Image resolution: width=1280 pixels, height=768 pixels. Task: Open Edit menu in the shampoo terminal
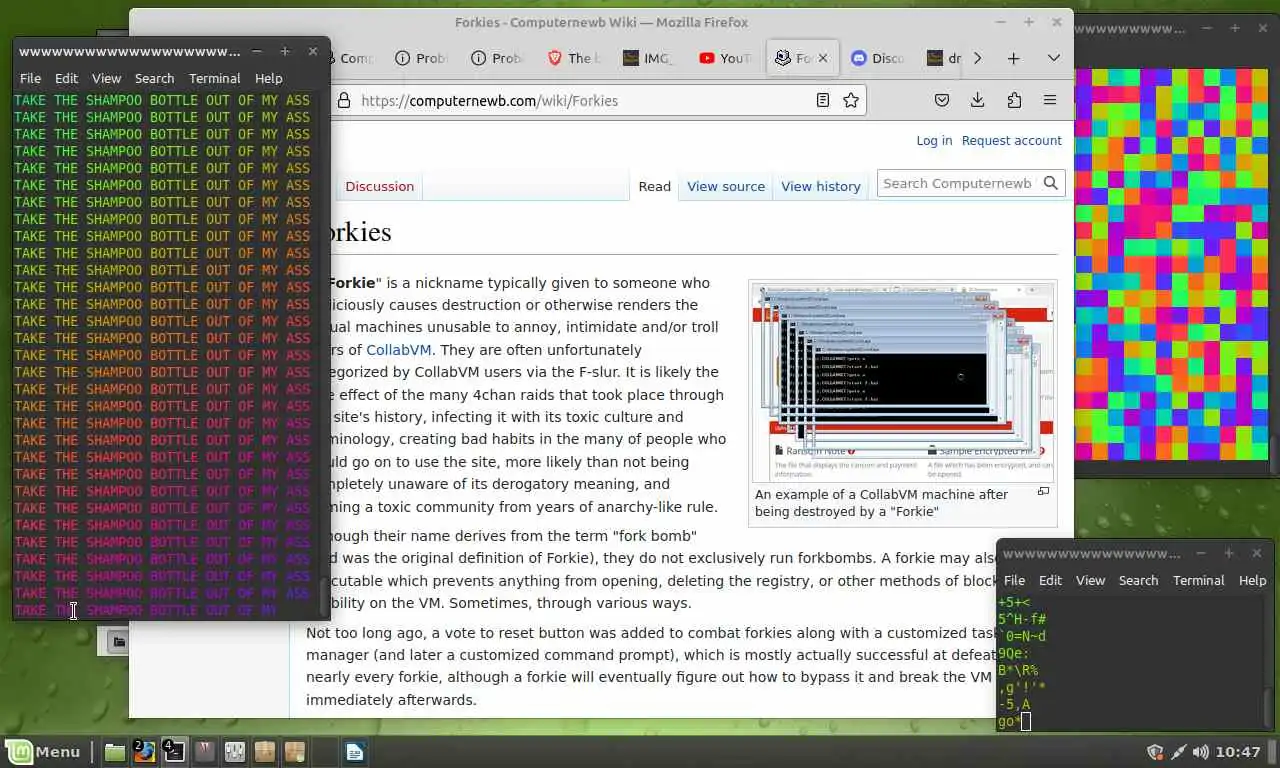[x=66, y=78]
